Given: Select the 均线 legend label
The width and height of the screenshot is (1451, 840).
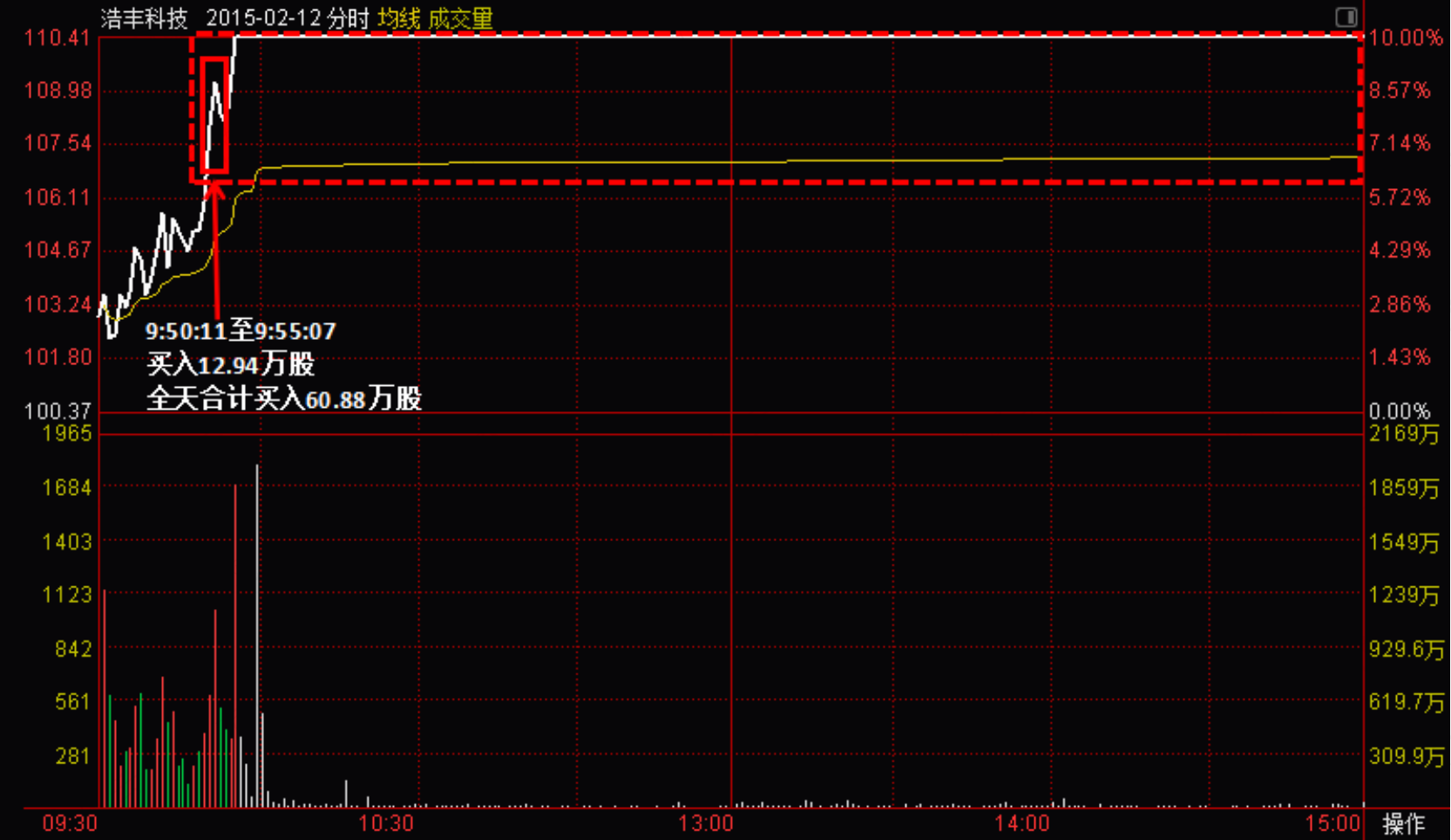Looking at the screenshot, I should [x=399, y=18].
